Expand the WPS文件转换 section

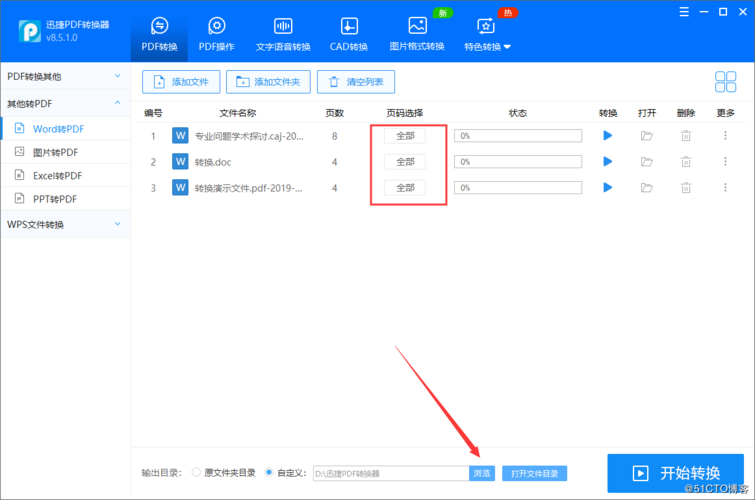65,224
